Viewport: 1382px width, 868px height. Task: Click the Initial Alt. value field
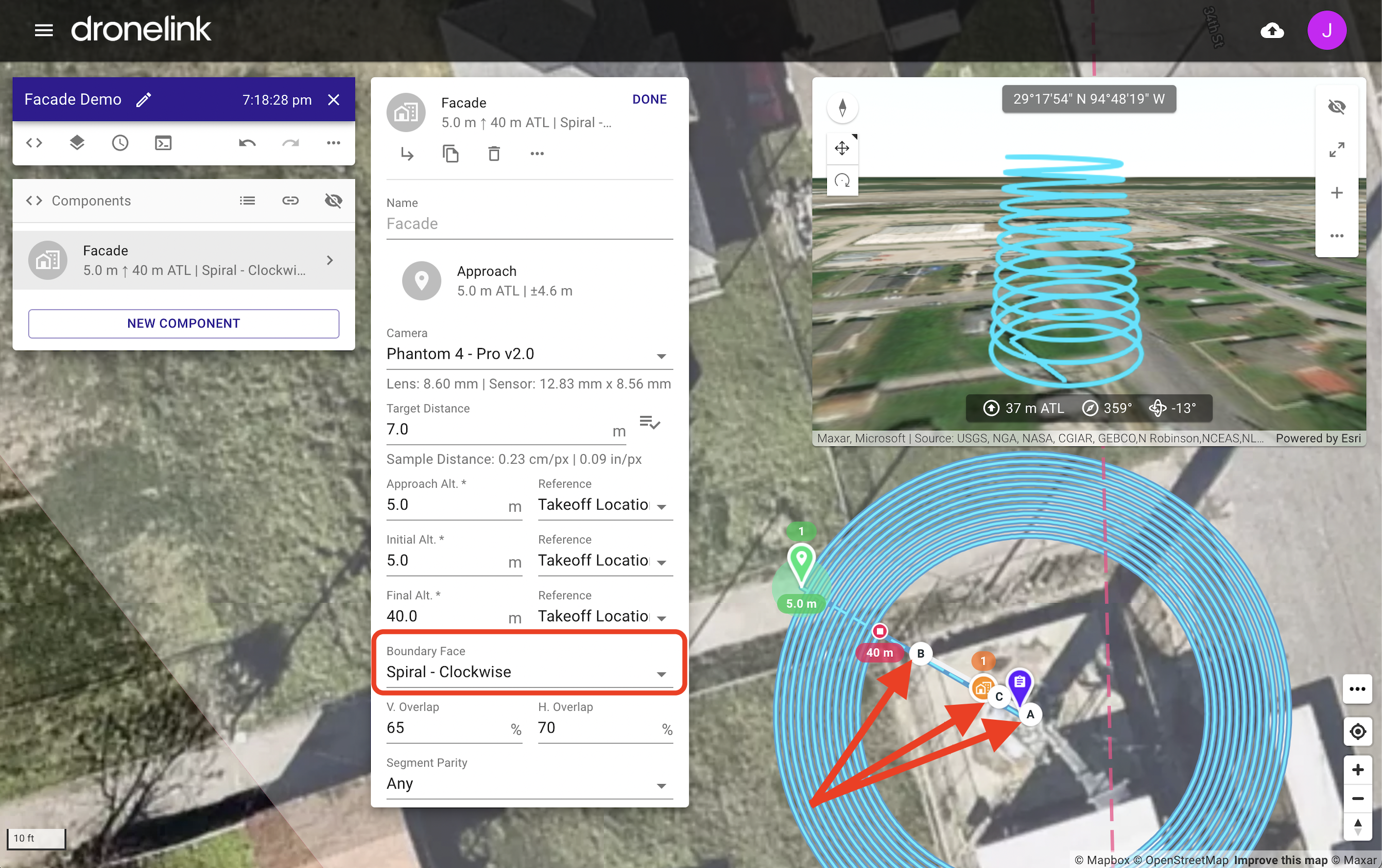(454, 561)
